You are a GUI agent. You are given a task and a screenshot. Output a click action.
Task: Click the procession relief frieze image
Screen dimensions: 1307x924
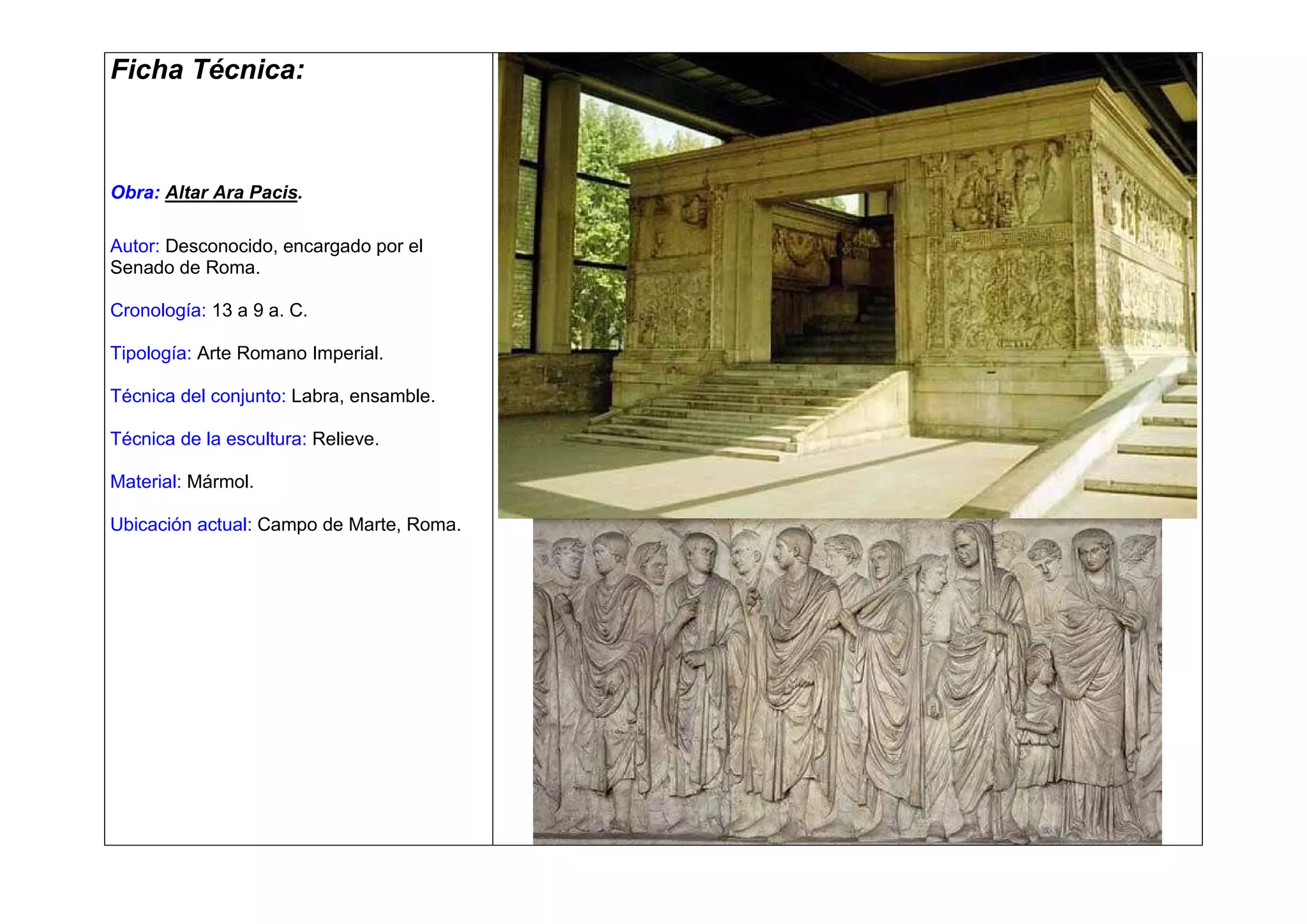[847, 682]
